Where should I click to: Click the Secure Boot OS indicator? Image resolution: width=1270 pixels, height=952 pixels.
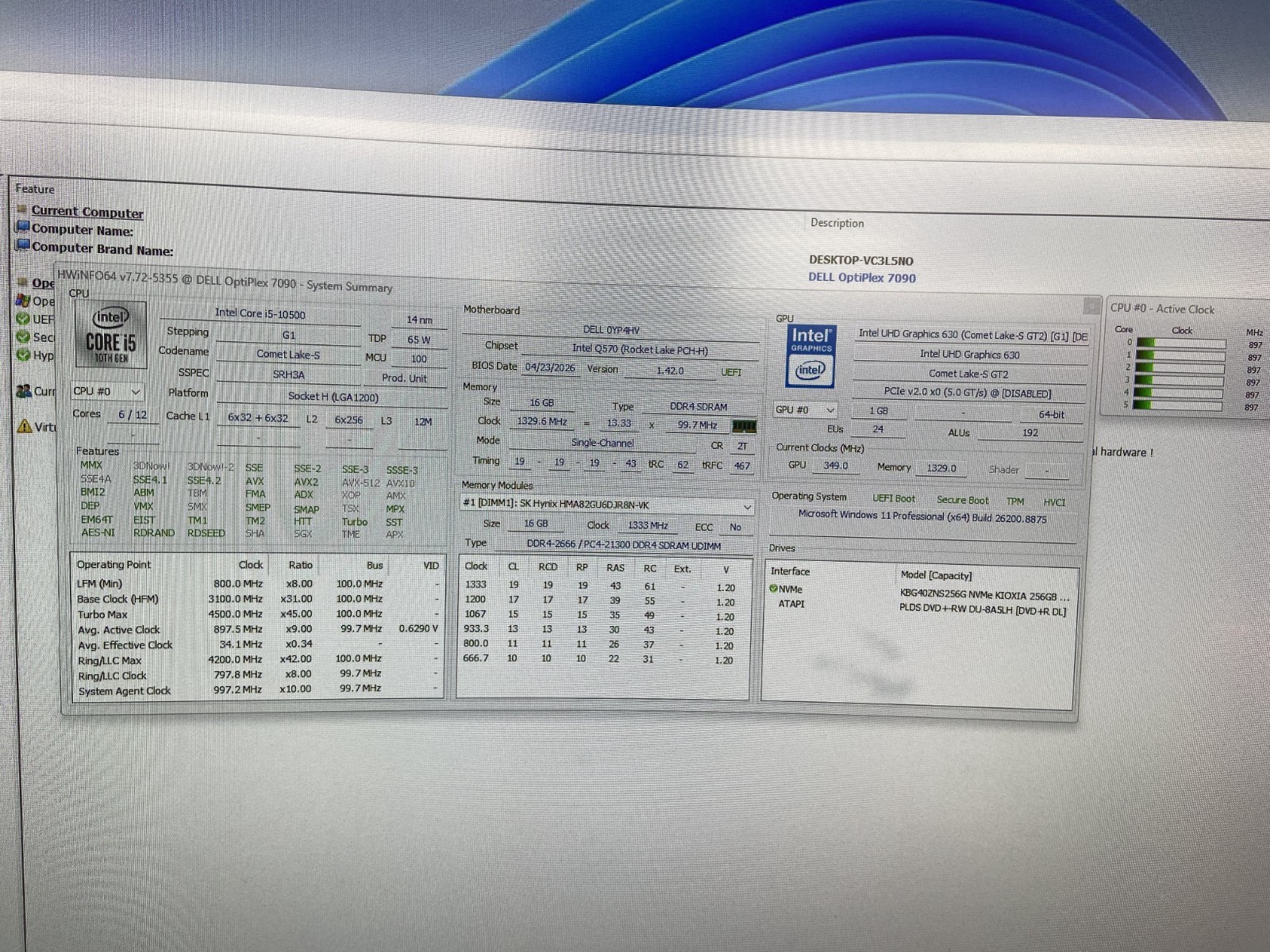[x=963, y=500]
